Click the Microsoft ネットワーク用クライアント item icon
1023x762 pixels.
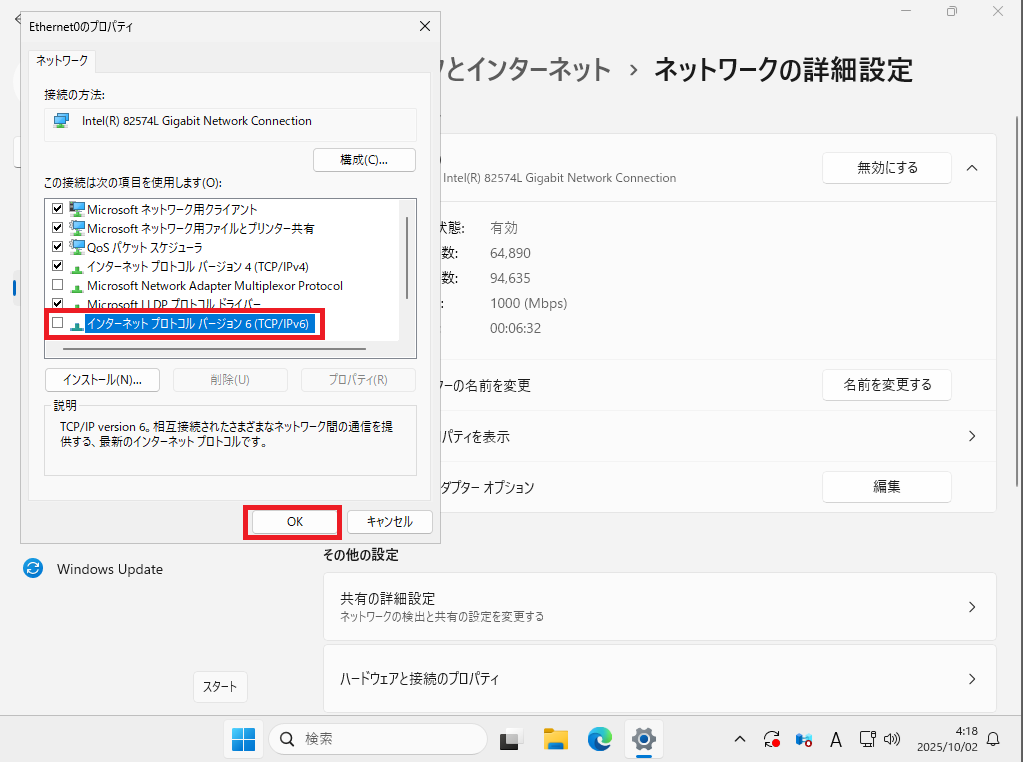(77, 209)
